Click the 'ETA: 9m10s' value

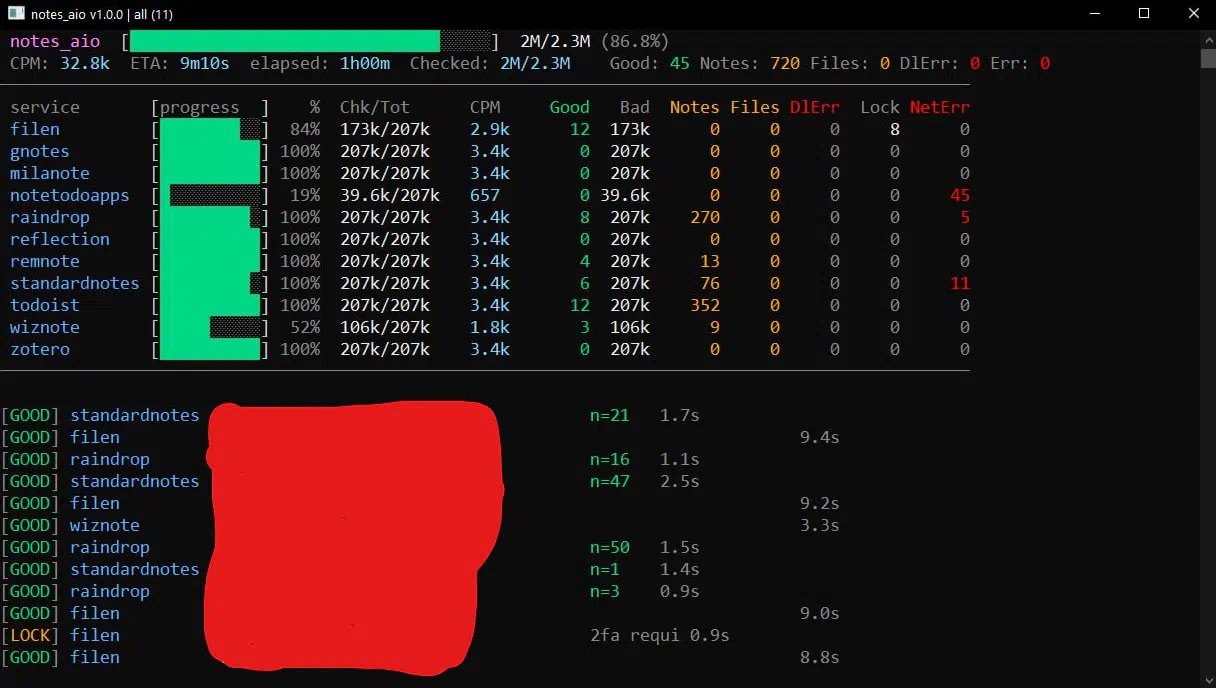click(180, 63)
